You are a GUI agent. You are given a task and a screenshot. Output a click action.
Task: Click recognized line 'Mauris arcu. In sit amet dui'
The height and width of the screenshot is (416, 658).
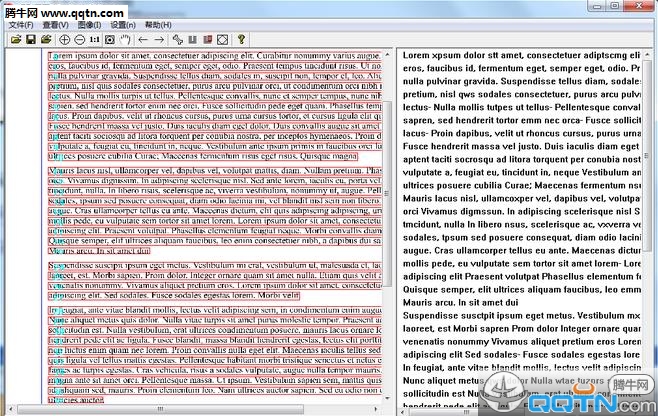click(x=460, y=303)
